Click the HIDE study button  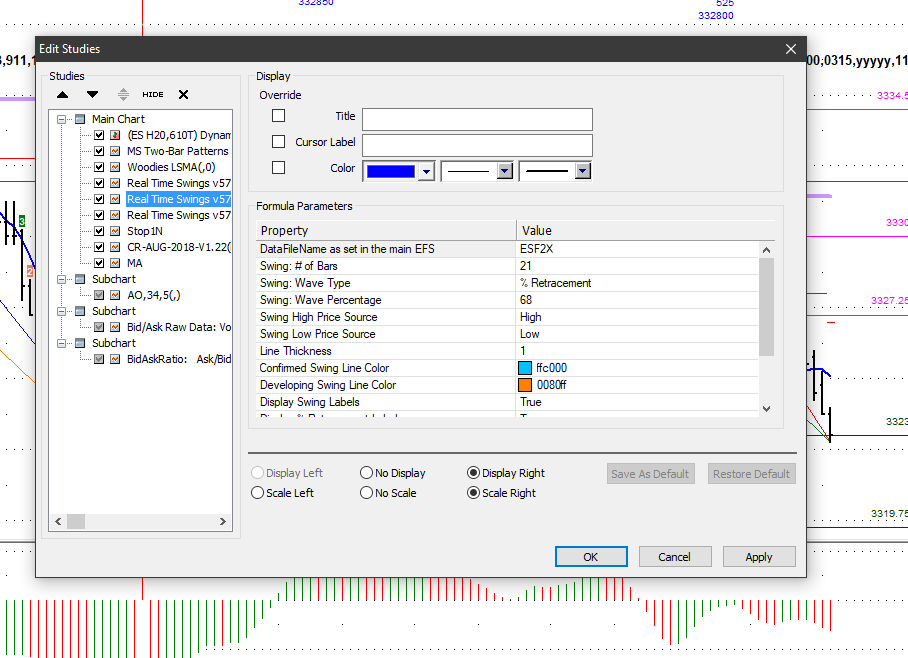click(x=153, y=94)
